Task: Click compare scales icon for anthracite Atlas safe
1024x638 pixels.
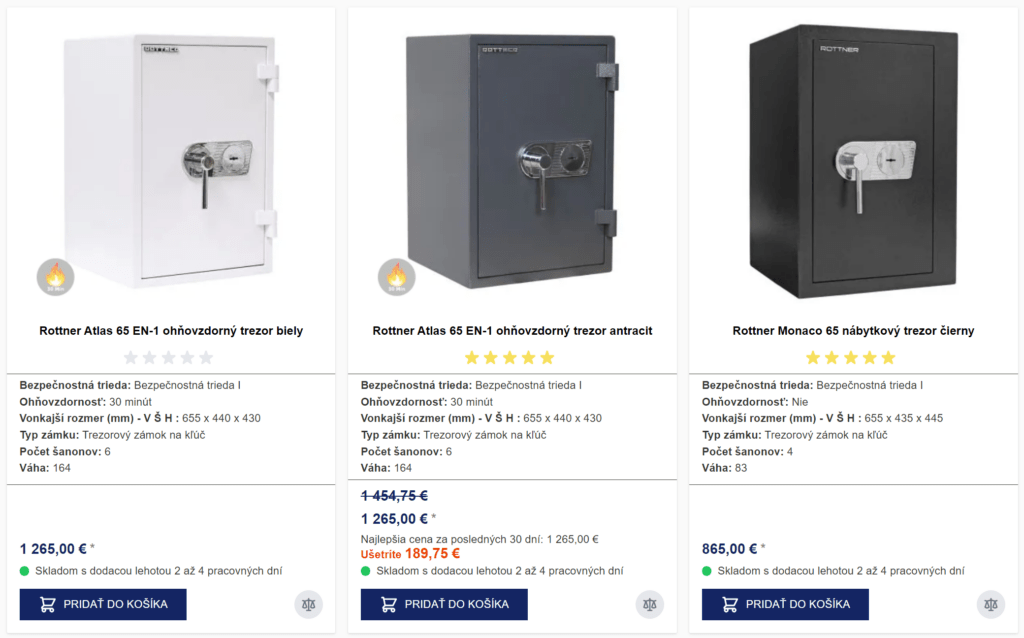Action: click(x=650, y=604)
